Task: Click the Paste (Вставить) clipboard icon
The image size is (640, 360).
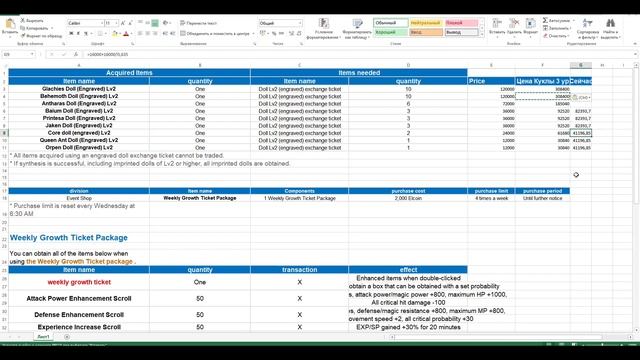Action: click(10, 24)
